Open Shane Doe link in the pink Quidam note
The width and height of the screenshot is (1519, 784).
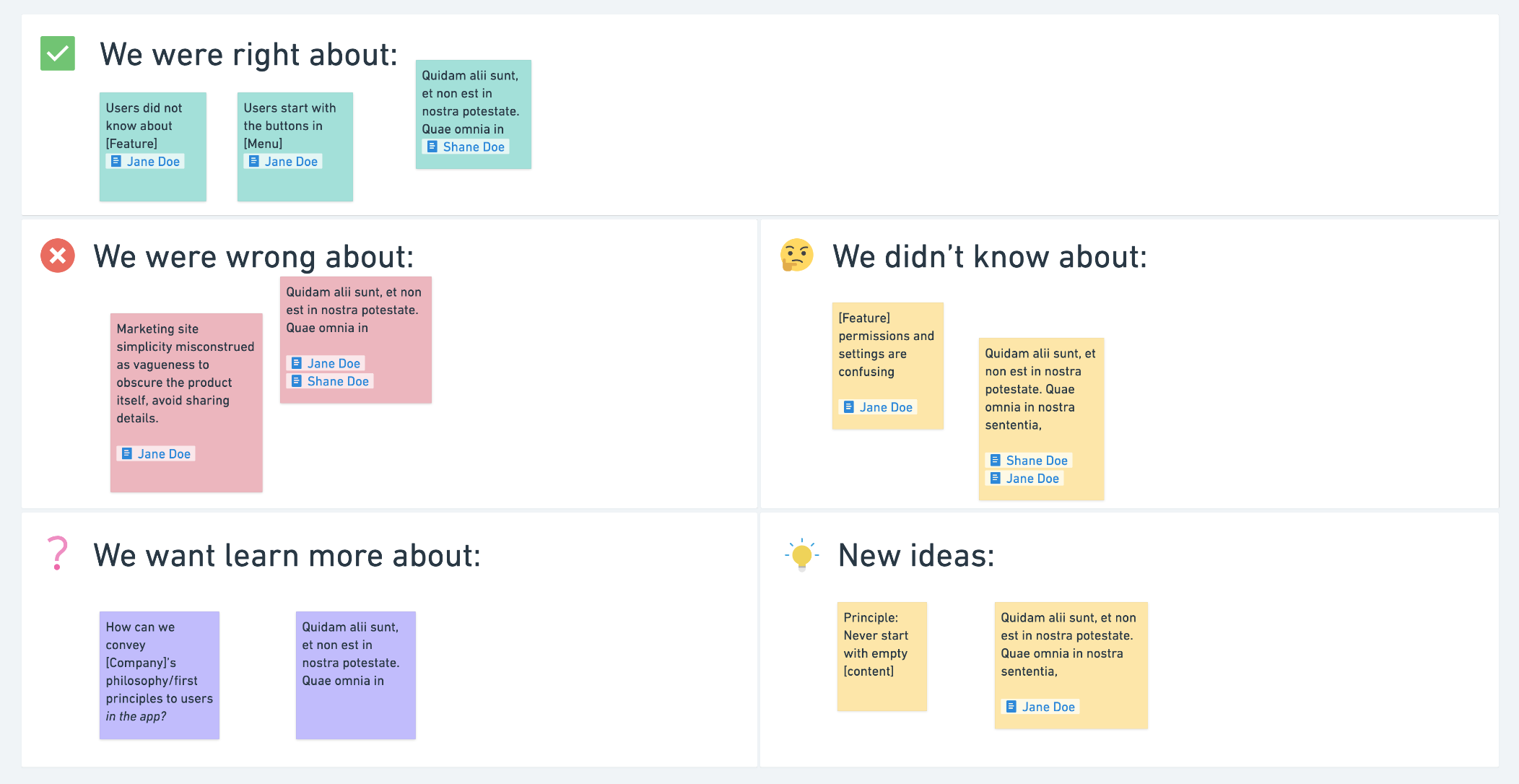pos(338,381)
